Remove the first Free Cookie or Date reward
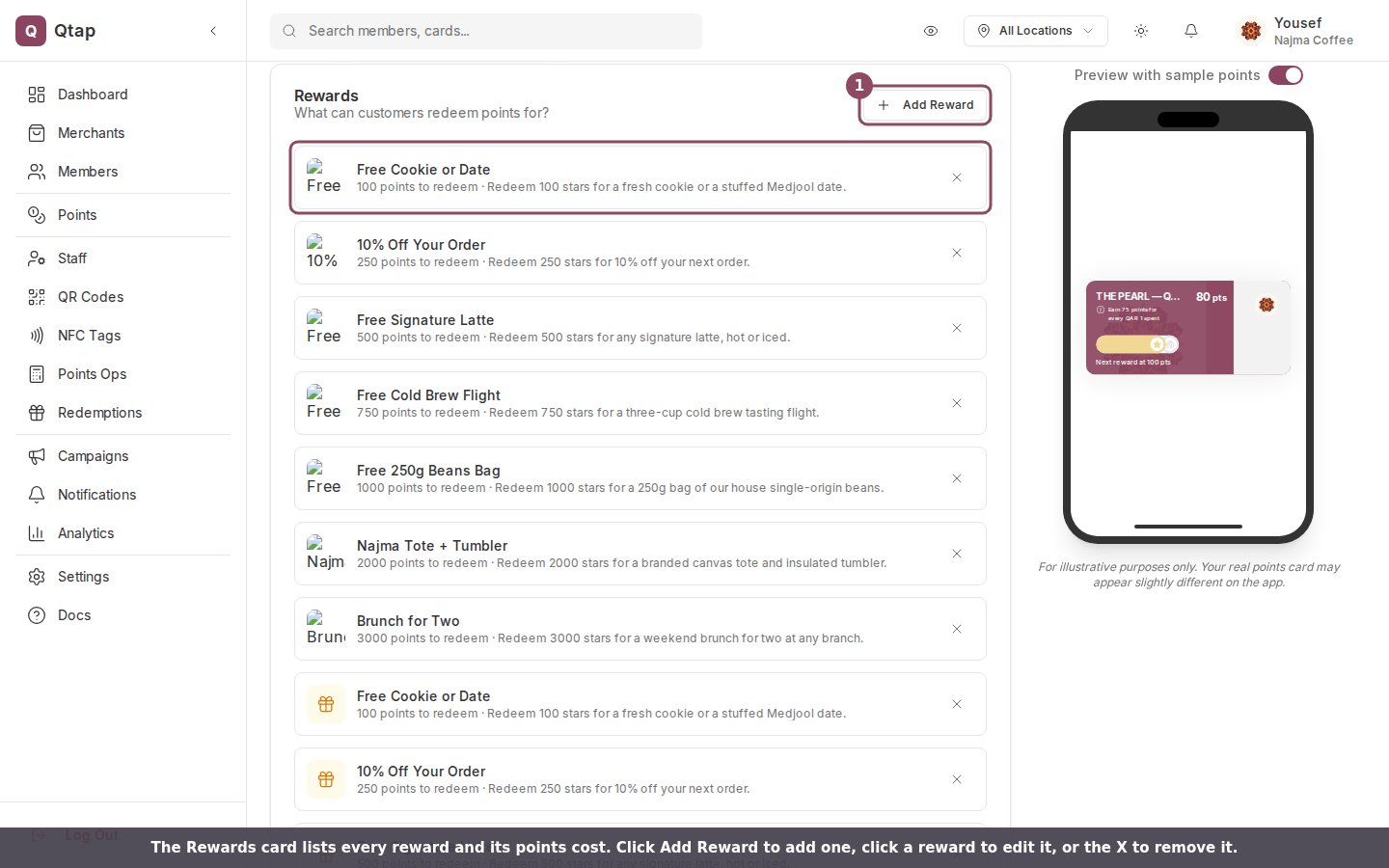1389x868 pixels. coord(957,177)
